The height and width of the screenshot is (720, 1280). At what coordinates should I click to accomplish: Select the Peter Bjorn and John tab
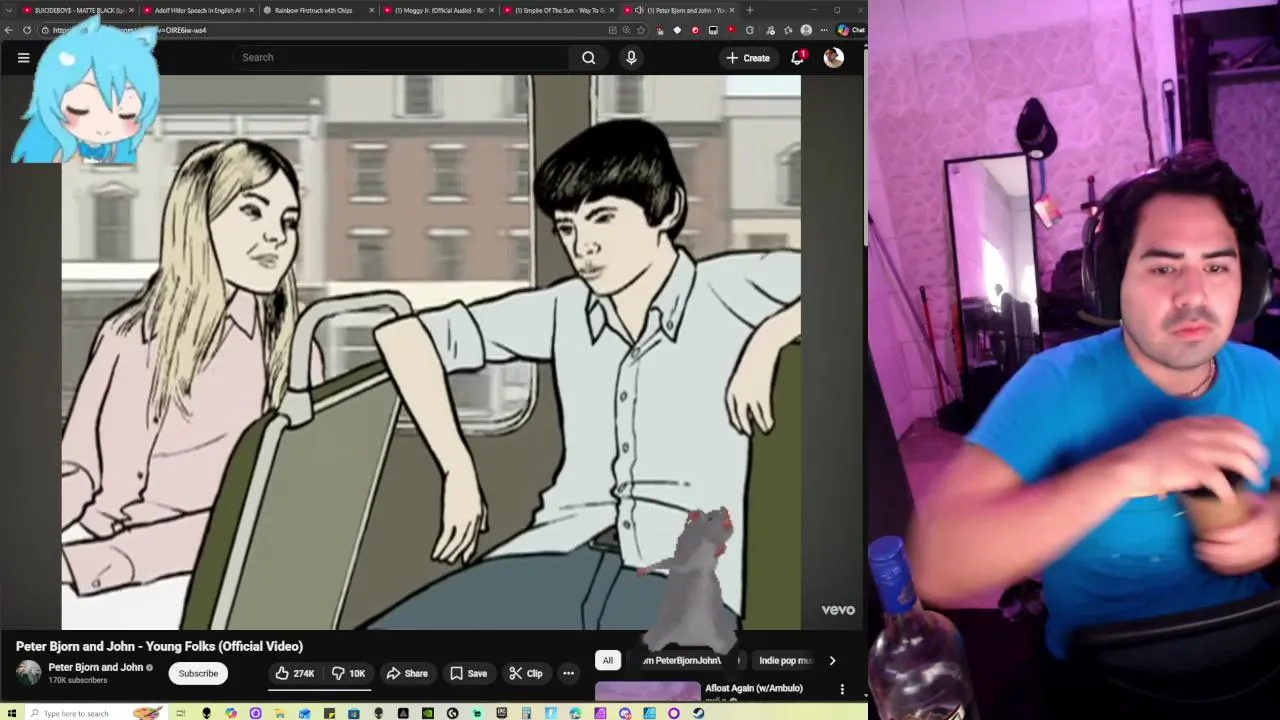pos(680,10)
